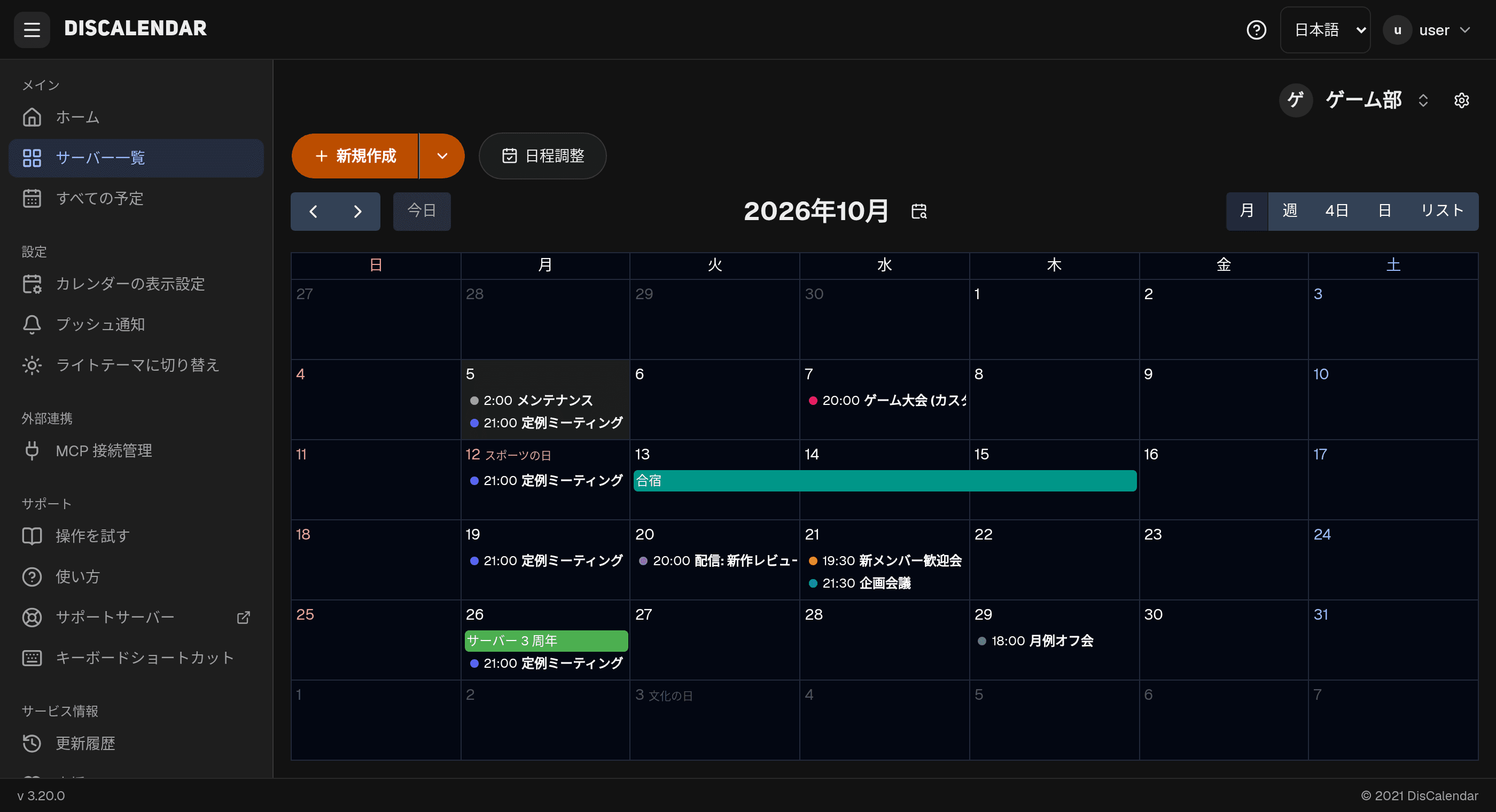Open the teal 合宿 multi-day event bar
Image resolution: width=1496 pixels, height=812 pixels.
point(884,481)
